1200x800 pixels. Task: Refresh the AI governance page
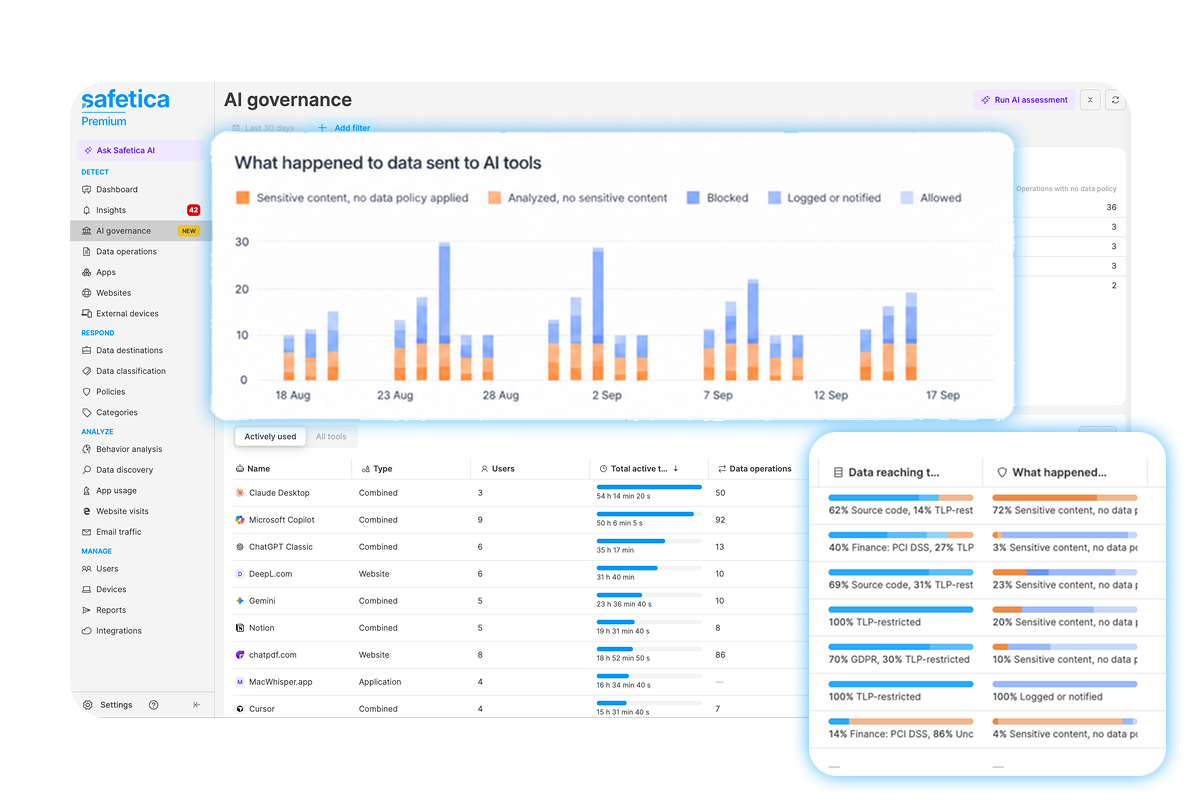coord(1115,100)
